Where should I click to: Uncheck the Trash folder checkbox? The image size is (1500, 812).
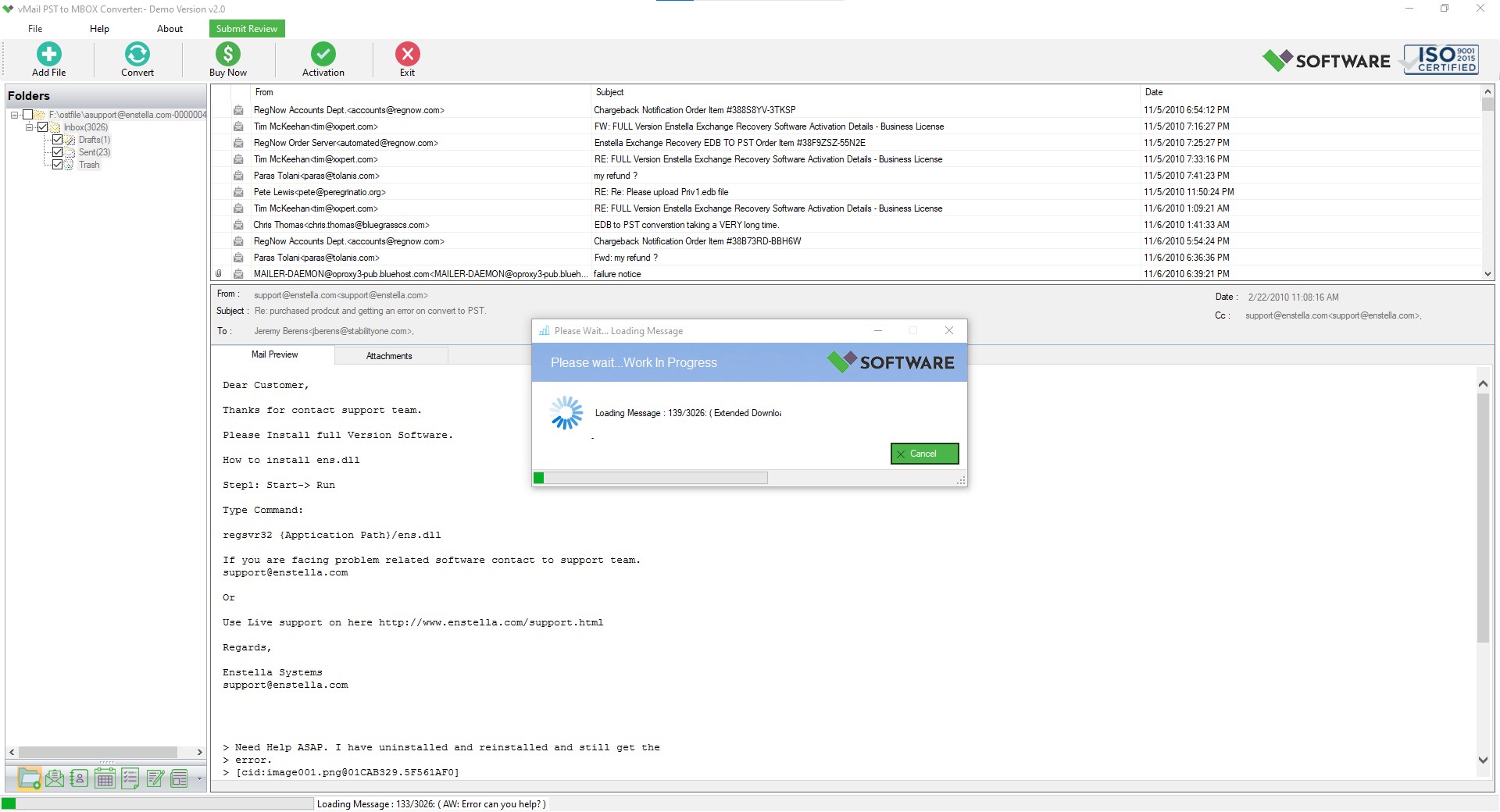pos(57,165)
